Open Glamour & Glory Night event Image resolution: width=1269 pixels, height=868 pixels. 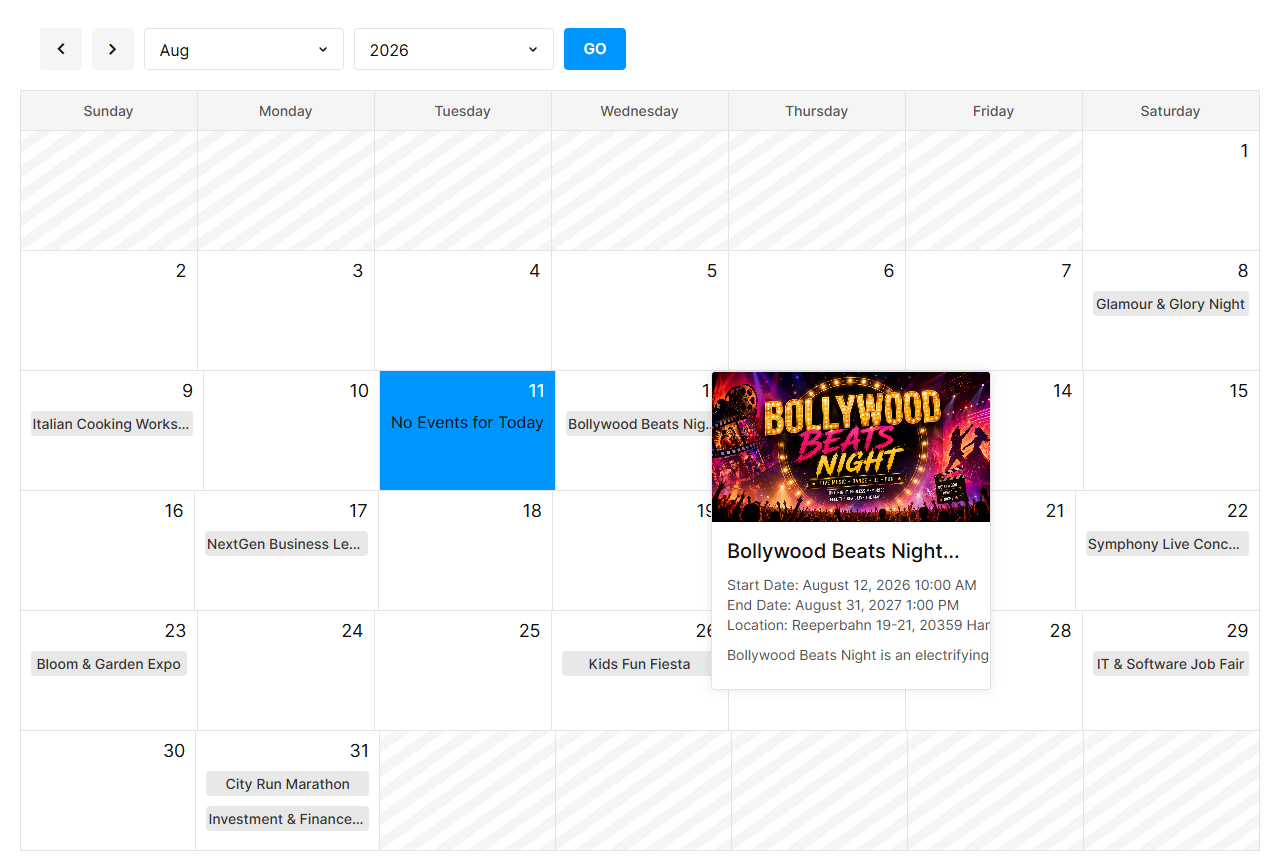tap(1171, 304)
